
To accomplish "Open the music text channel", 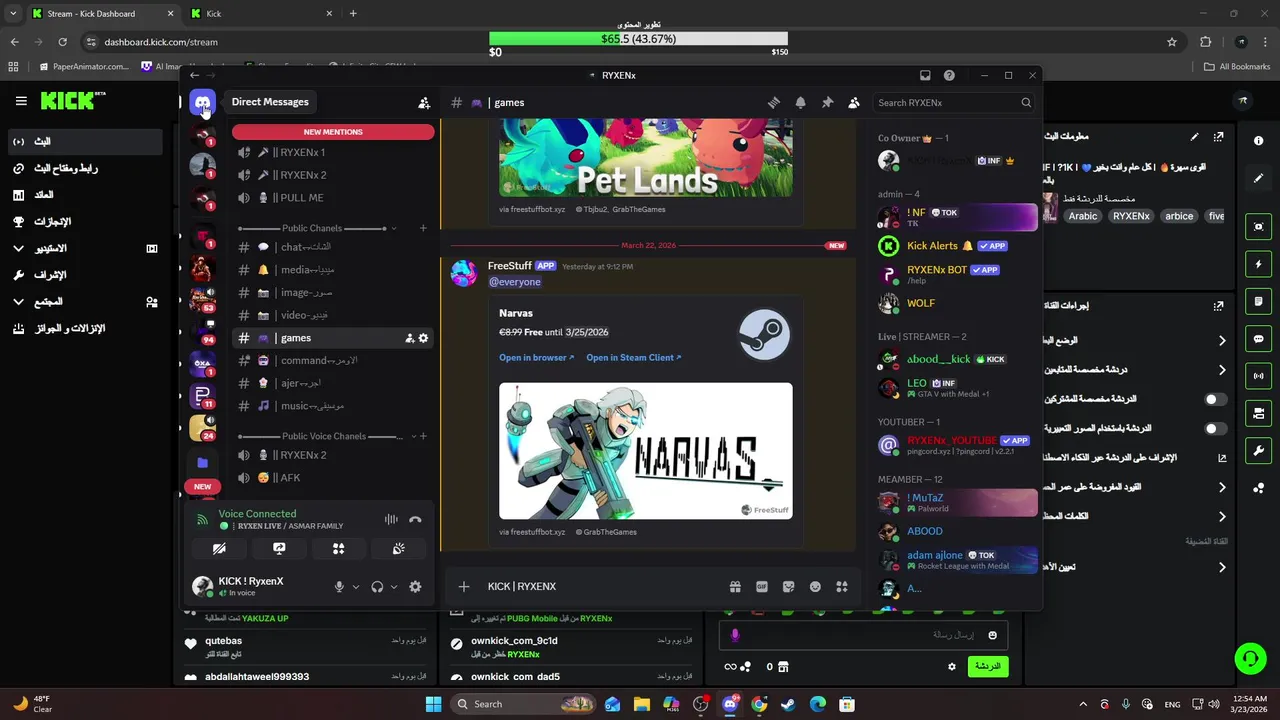I will (333, 406).
